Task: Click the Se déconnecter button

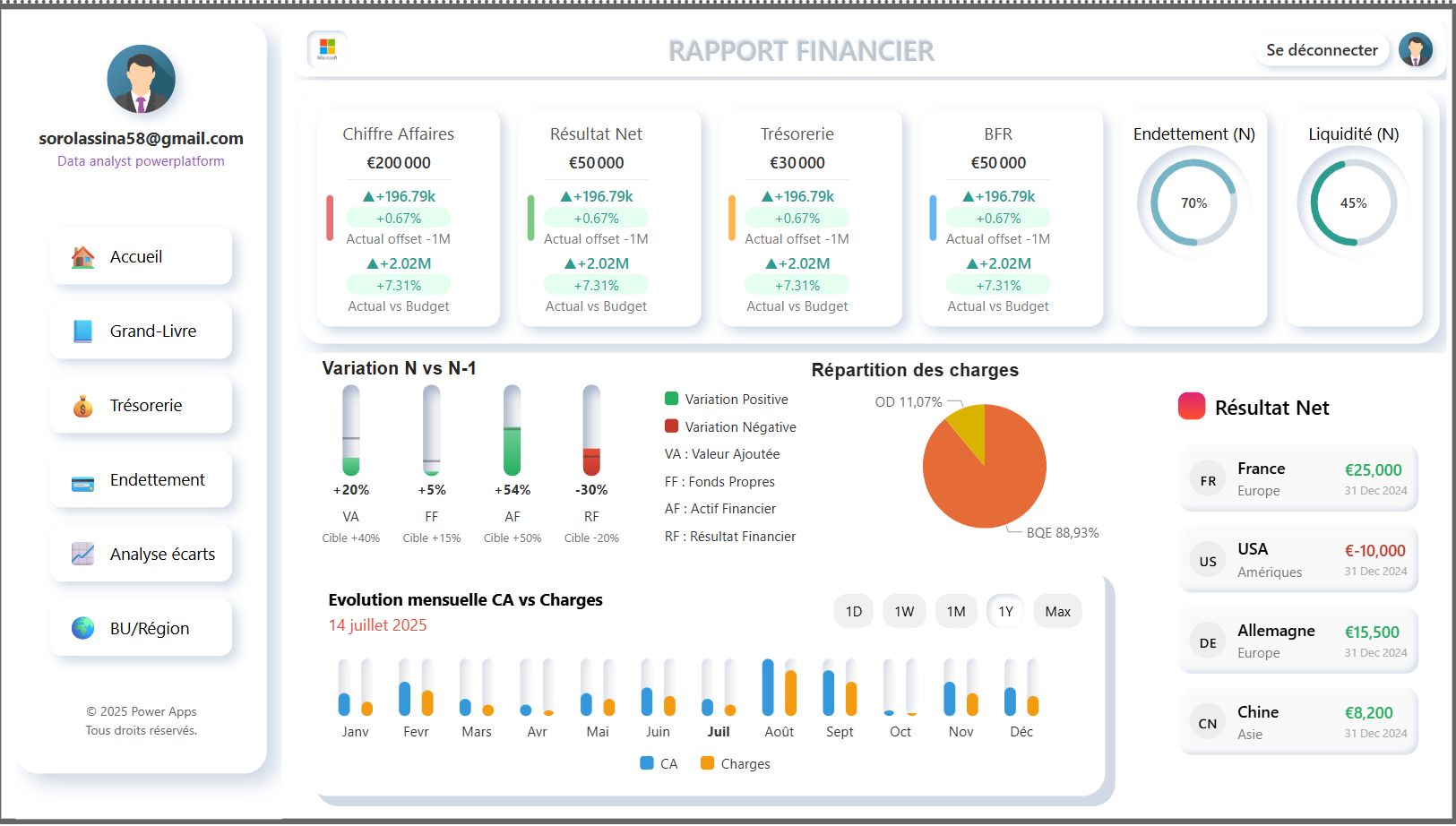Action: tap(1322, 50)
